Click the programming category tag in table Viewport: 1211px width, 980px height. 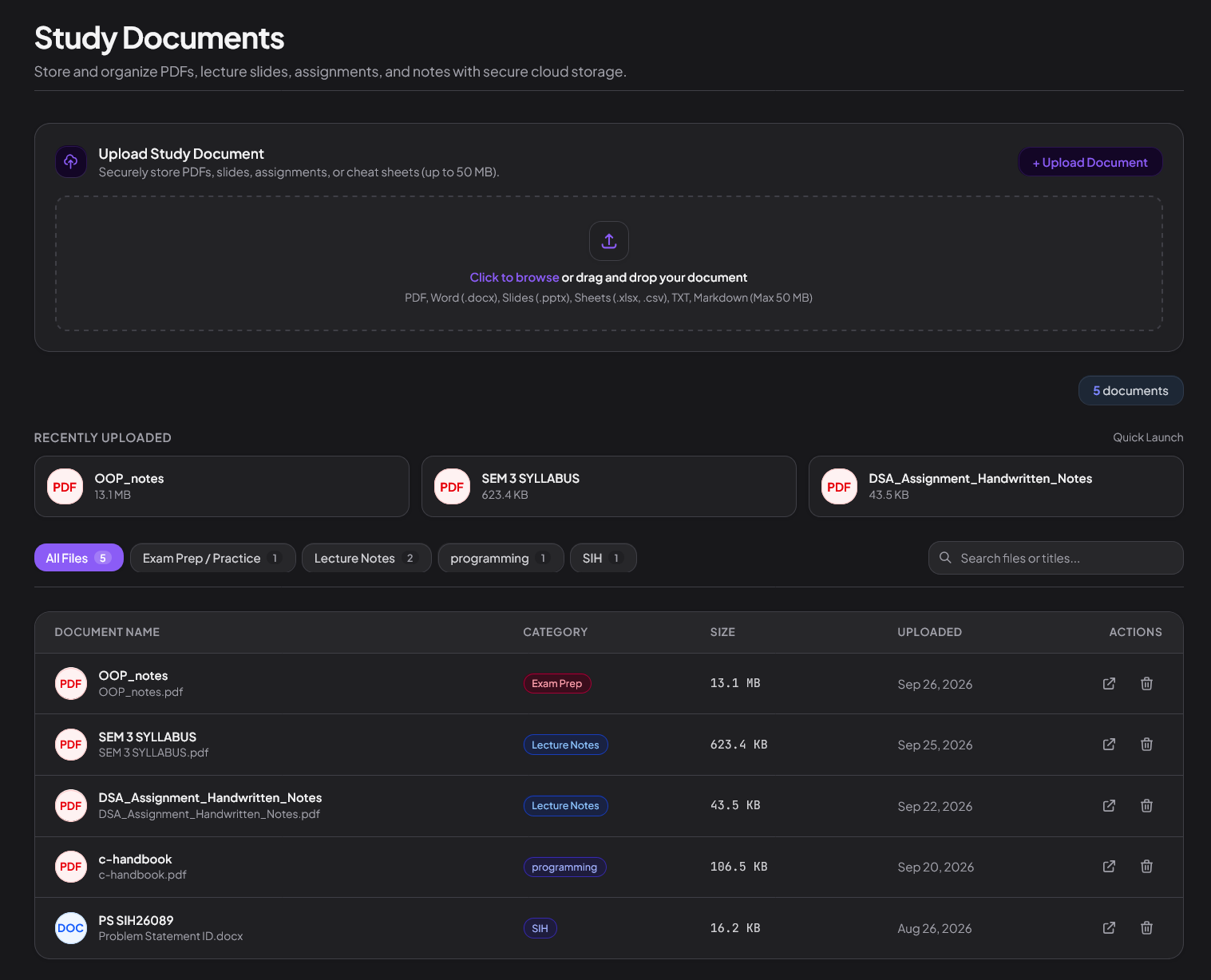(x=564, y=867)
